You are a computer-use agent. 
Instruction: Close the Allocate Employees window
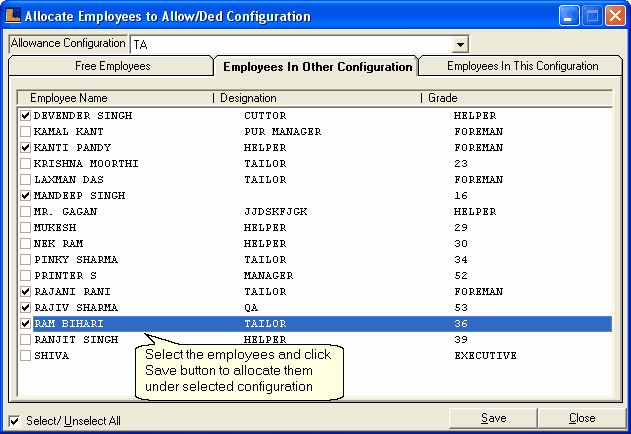pos(615,16)
